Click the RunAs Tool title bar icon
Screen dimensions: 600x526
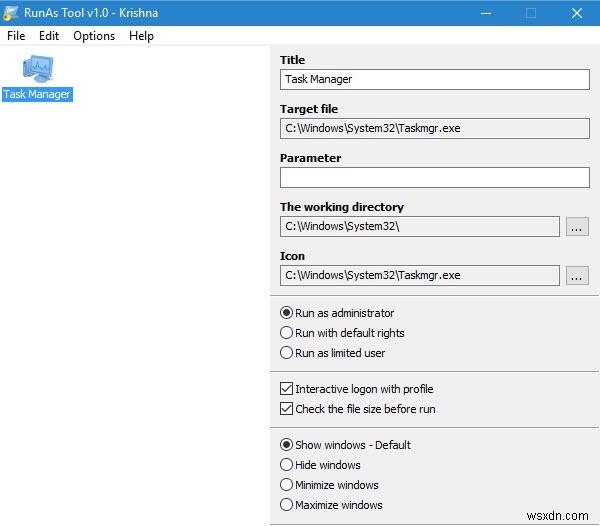[x=10, y=13]
